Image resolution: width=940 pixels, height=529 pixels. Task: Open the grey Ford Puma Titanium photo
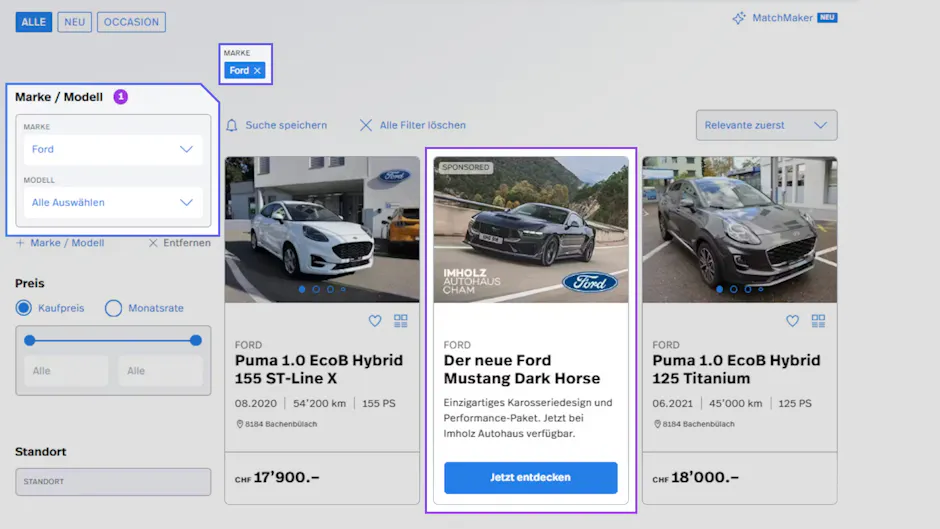739,229
